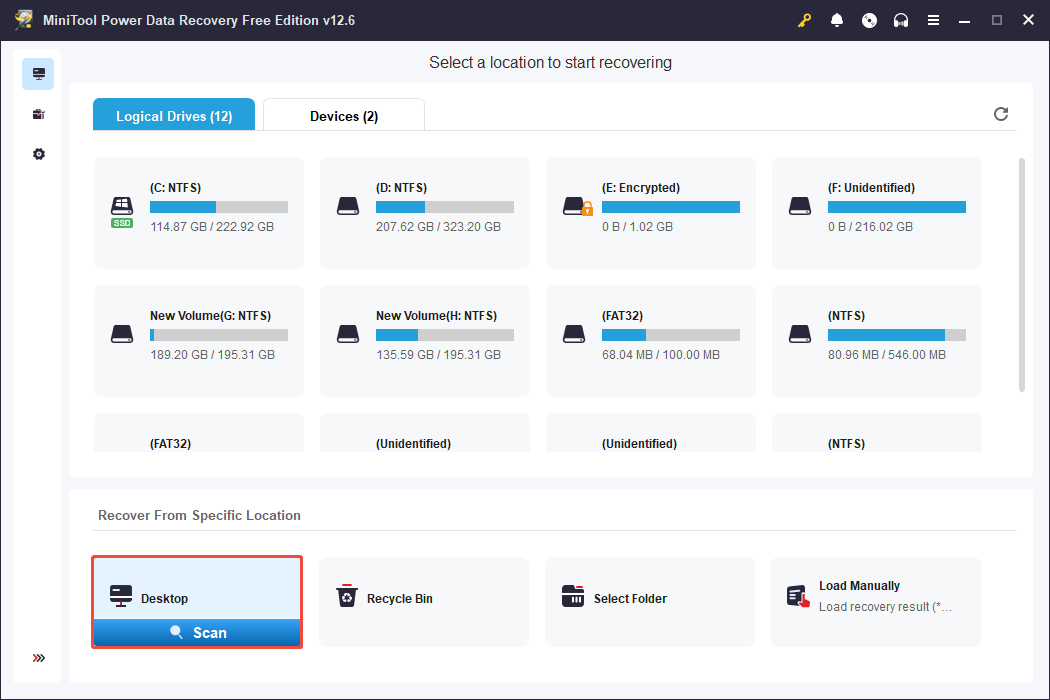Select the Logical Drives (12) tab
Image resolution: width=1050 pixels, height=700 pixels.
click(174, 116)
